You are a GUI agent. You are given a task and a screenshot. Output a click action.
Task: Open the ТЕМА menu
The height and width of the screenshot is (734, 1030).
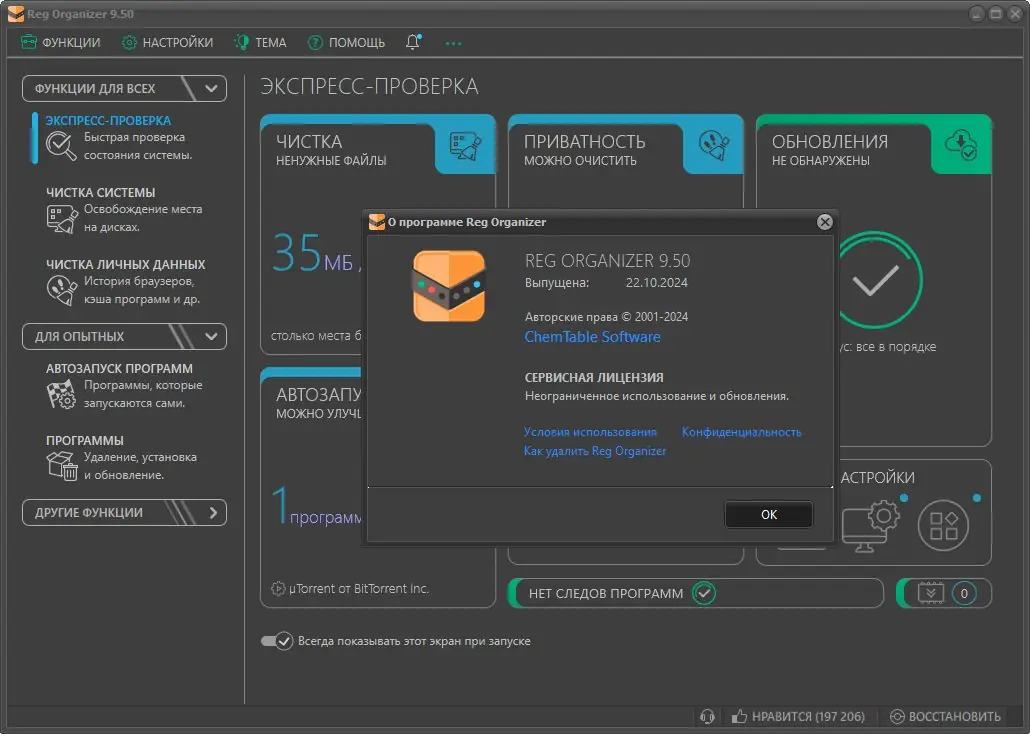coord(261,43)
